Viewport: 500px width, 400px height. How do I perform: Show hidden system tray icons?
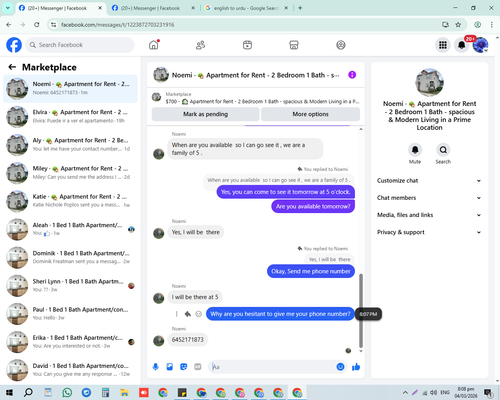pyautogui.click(x=405, y=392)
